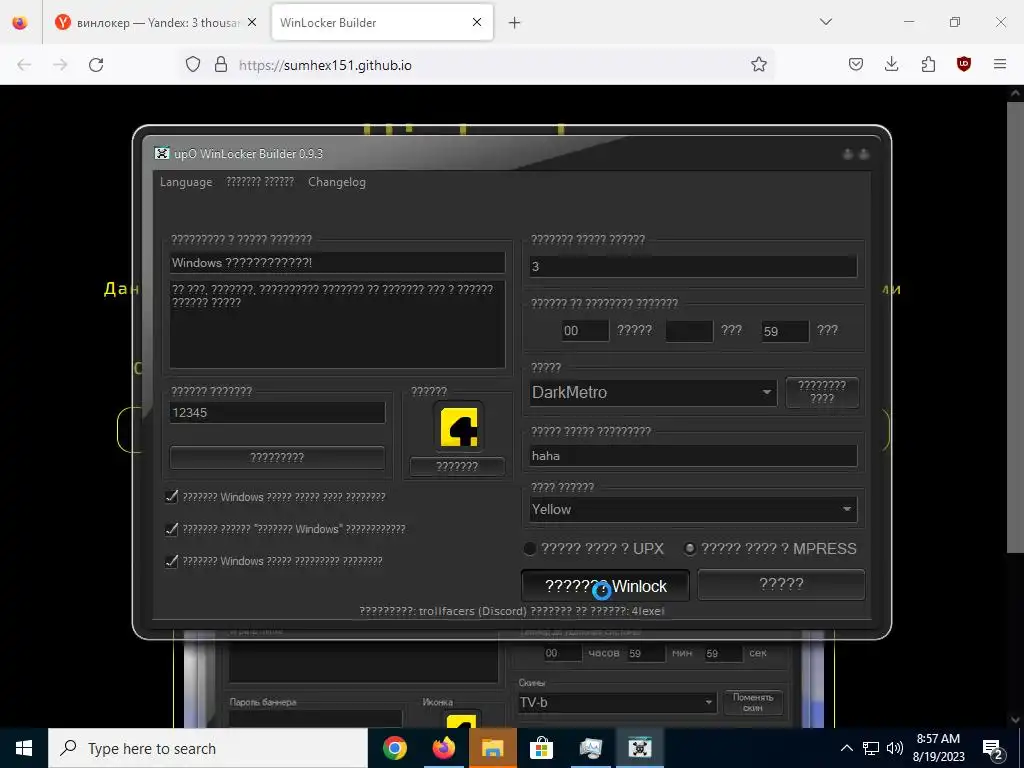
Task: Open a new browser tab
Action: pos(515,23)
